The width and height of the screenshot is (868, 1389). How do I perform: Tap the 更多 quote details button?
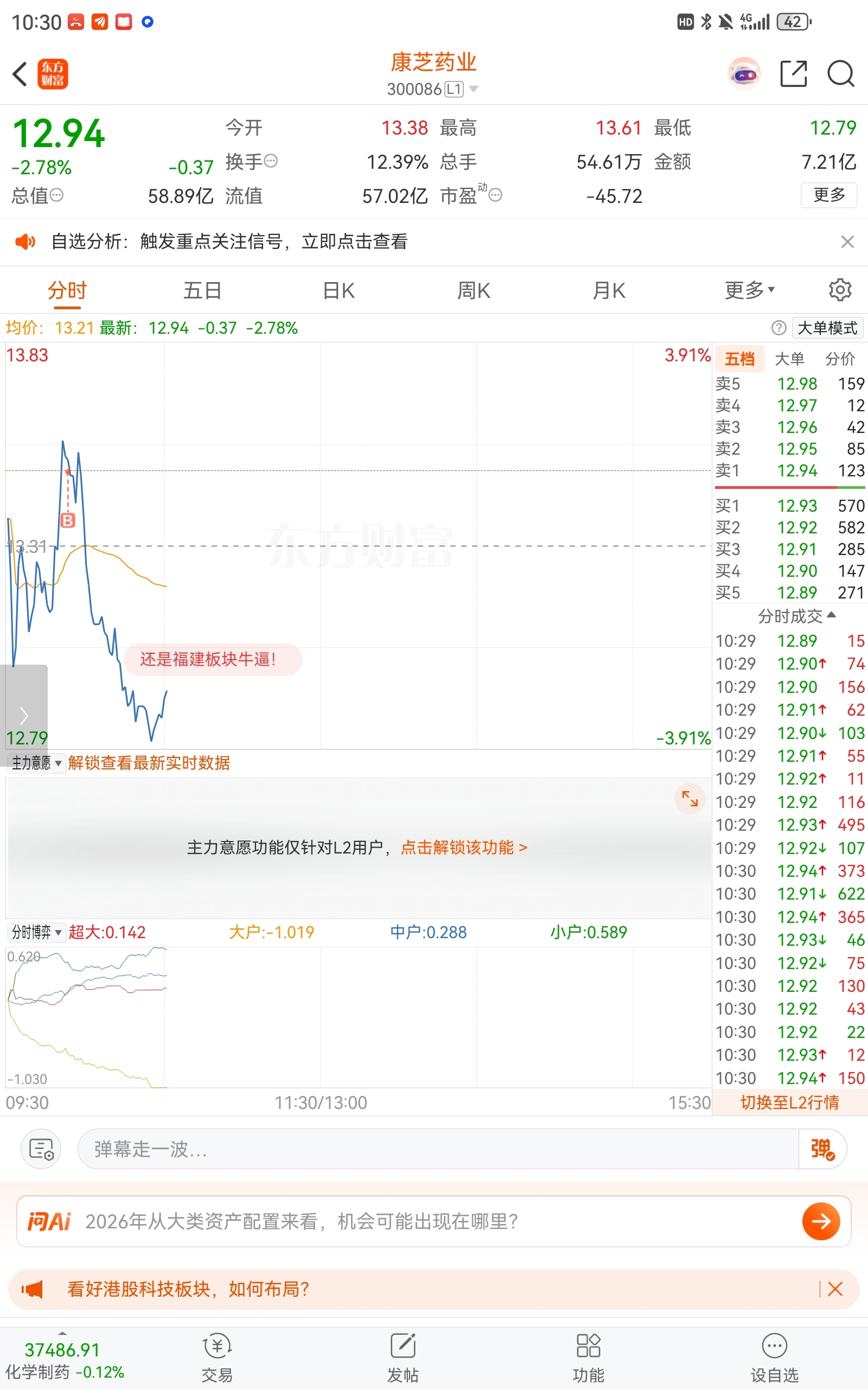pos(829,195)
